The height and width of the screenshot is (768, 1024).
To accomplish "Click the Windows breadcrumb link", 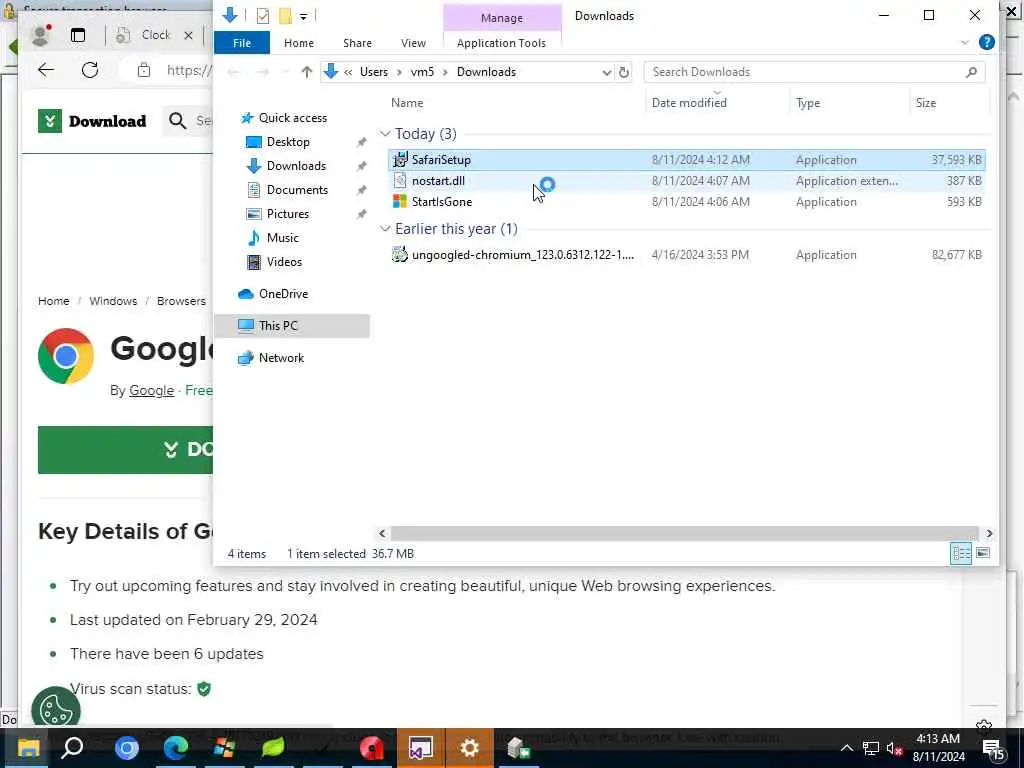I will (x=113, y=301).
